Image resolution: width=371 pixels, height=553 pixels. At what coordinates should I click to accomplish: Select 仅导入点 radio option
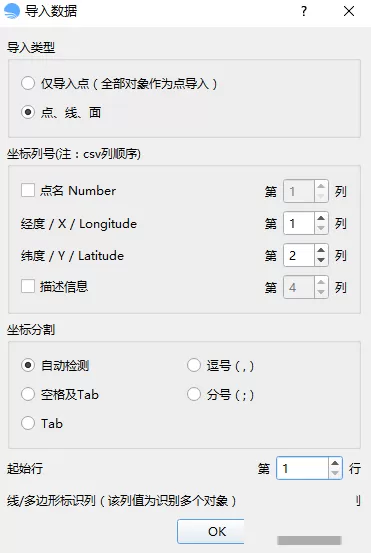coord(28,84)
